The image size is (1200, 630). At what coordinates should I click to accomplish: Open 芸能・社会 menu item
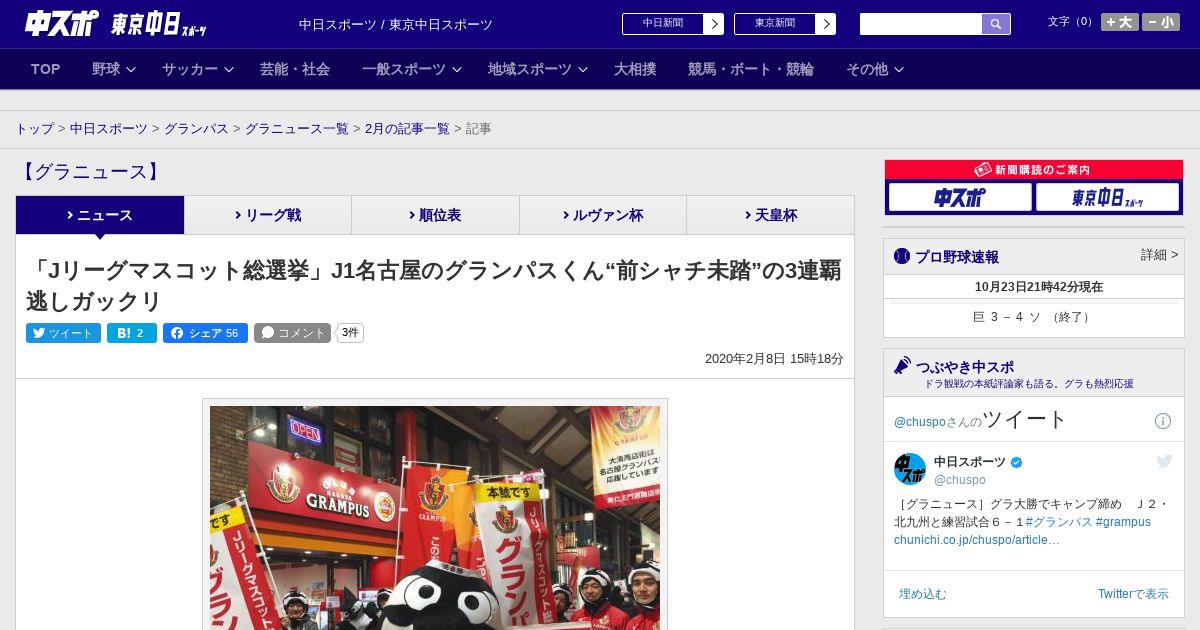295,69
